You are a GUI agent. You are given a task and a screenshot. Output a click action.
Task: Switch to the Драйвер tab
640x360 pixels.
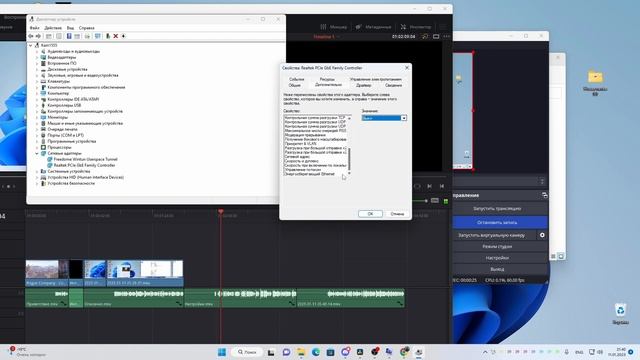coord(363,85)
